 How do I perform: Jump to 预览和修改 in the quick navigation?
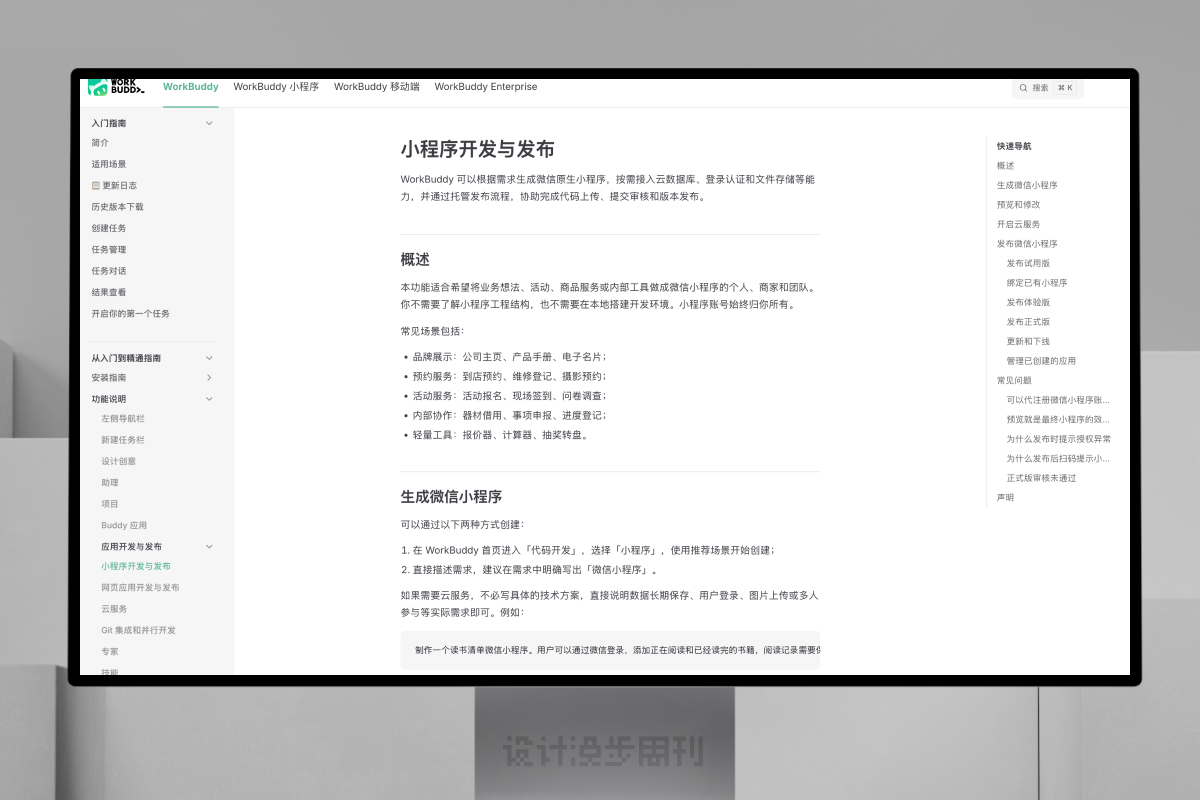pyautogui.click(x=1019, y=205)
